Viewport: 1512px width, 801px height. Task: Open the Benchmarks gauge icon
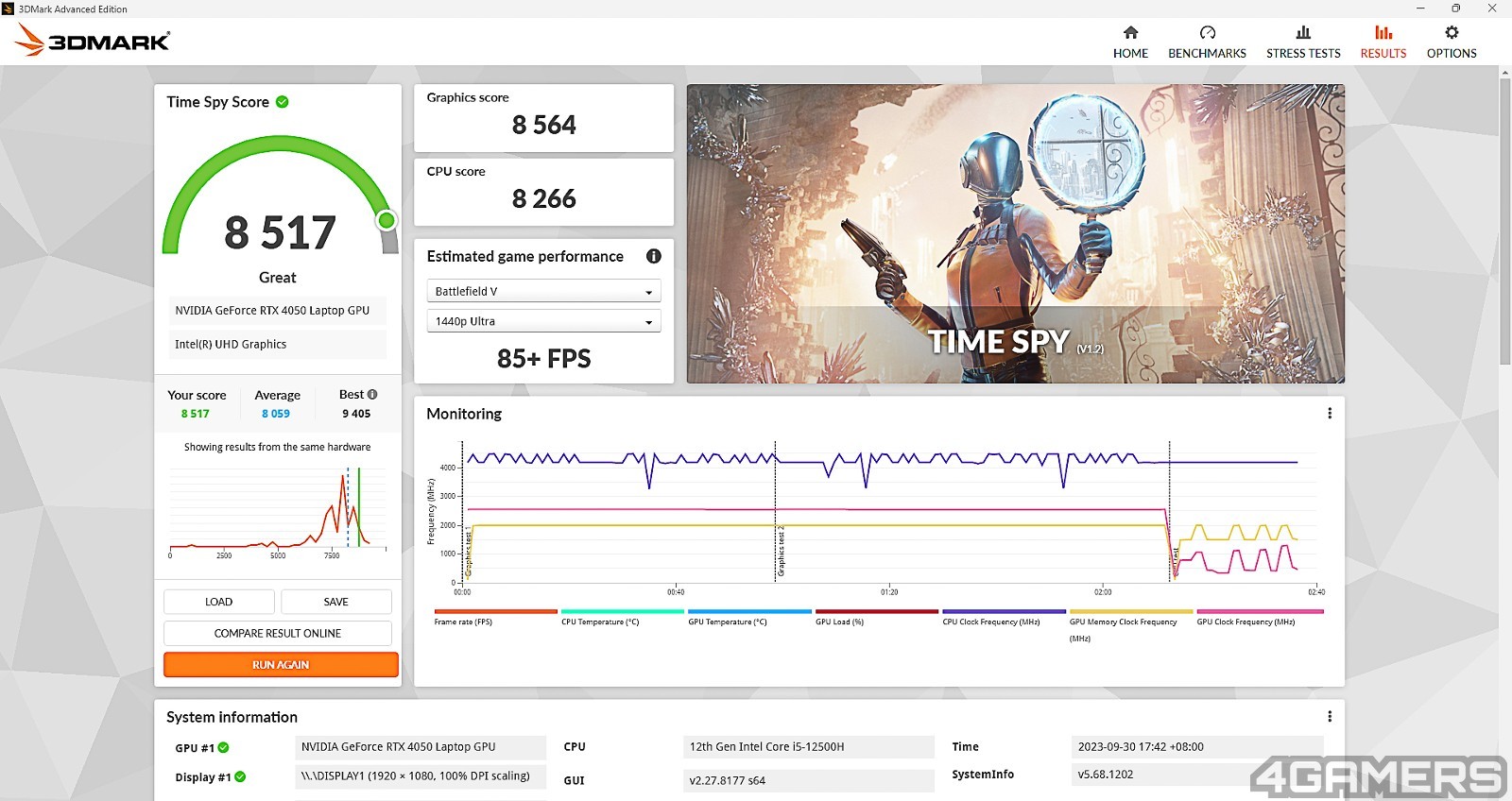pos(1207,32)
